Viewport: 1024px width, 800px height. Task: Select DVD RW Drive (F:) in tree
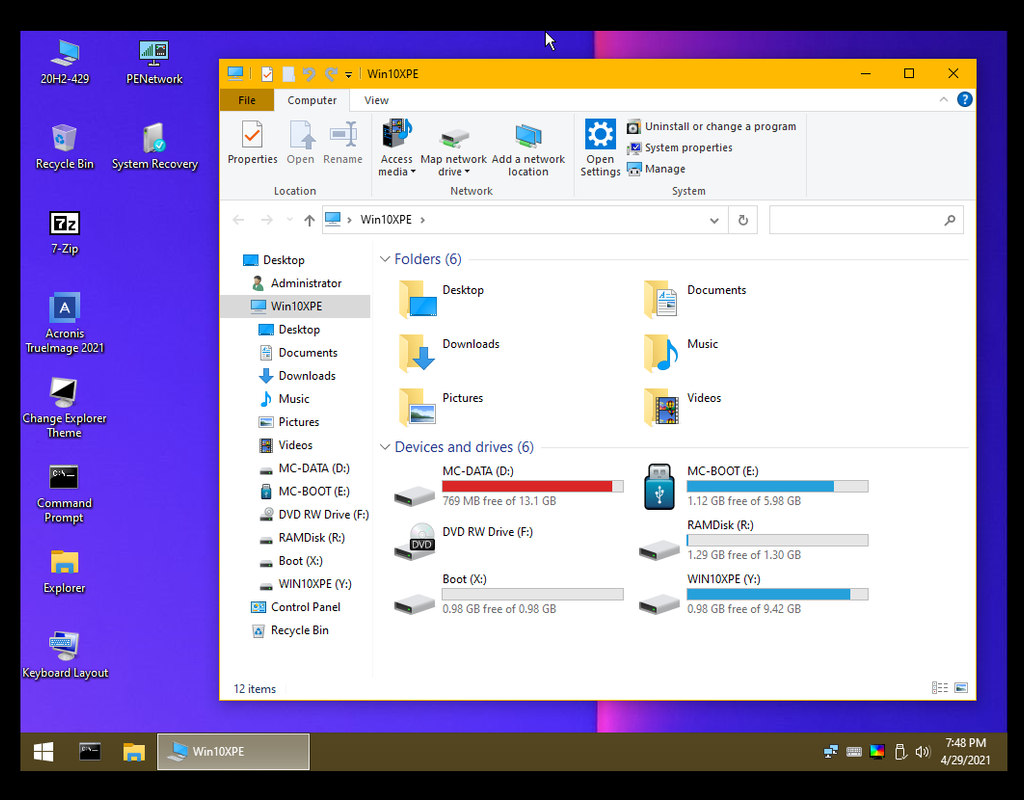coord(314,515)
